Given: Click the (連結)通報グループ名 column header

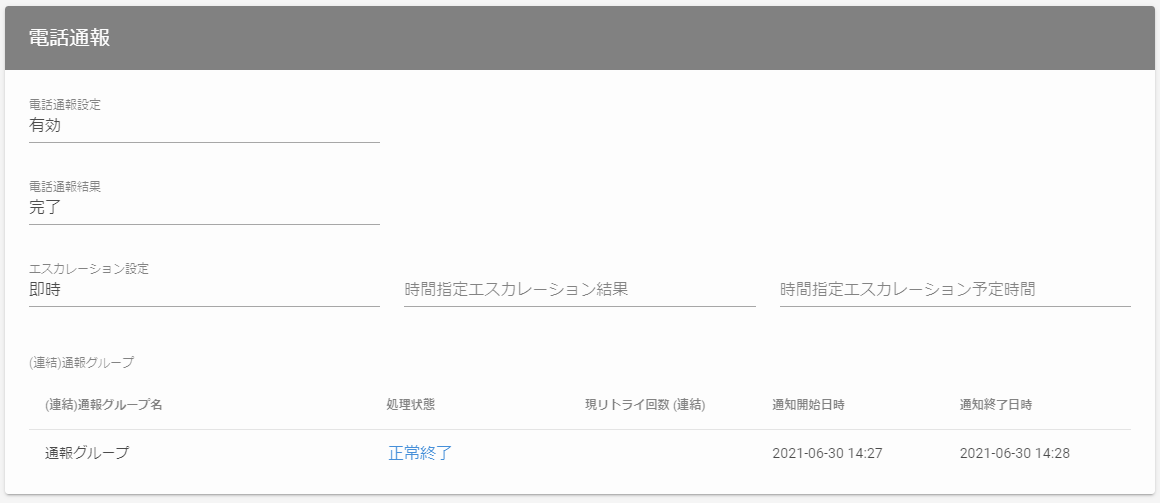Looking at the screenshot, I should (x=104, y=405).
